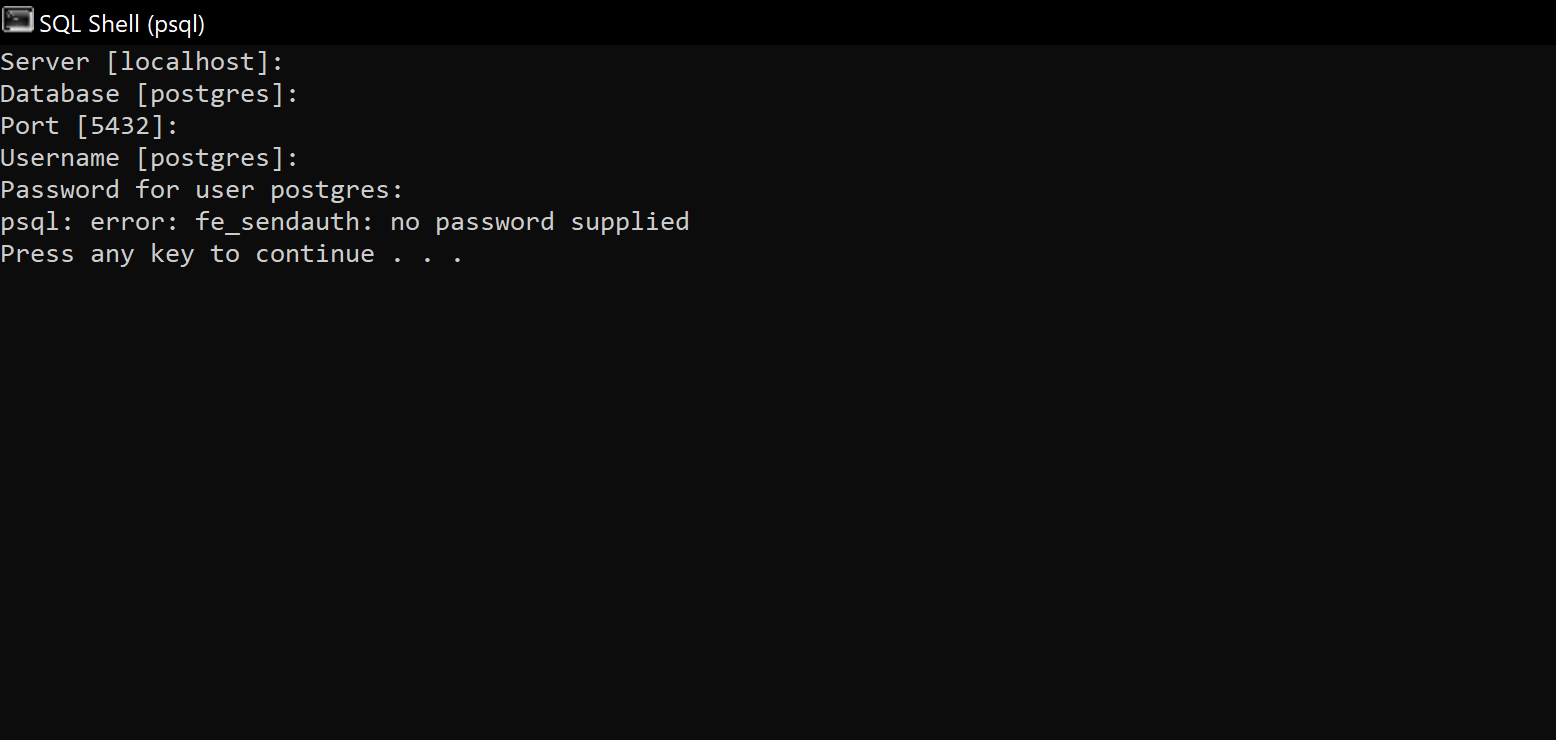Viewport: 1556px width, 740px height.
Task: Click the "SQL Shell (psql)" window title
Action: [x=122, y=23]
